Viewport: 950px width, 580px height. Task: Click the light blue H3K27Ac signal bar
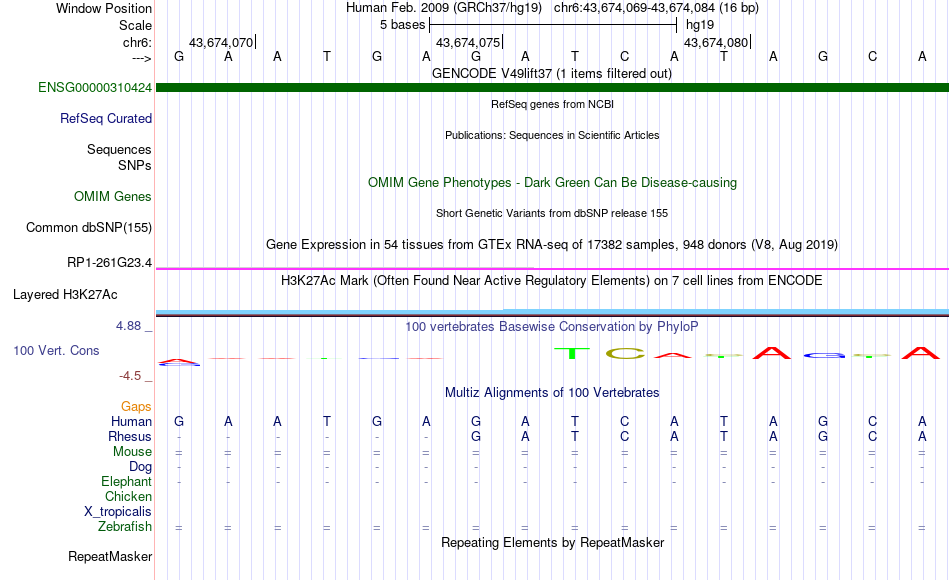[553, 312]
